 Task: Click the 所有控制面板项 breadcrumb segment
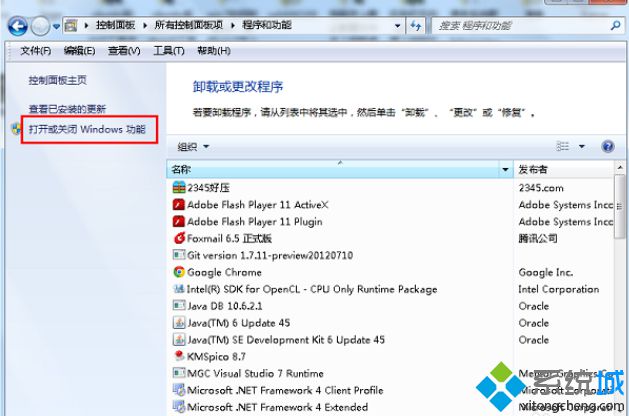pos(189,25)
